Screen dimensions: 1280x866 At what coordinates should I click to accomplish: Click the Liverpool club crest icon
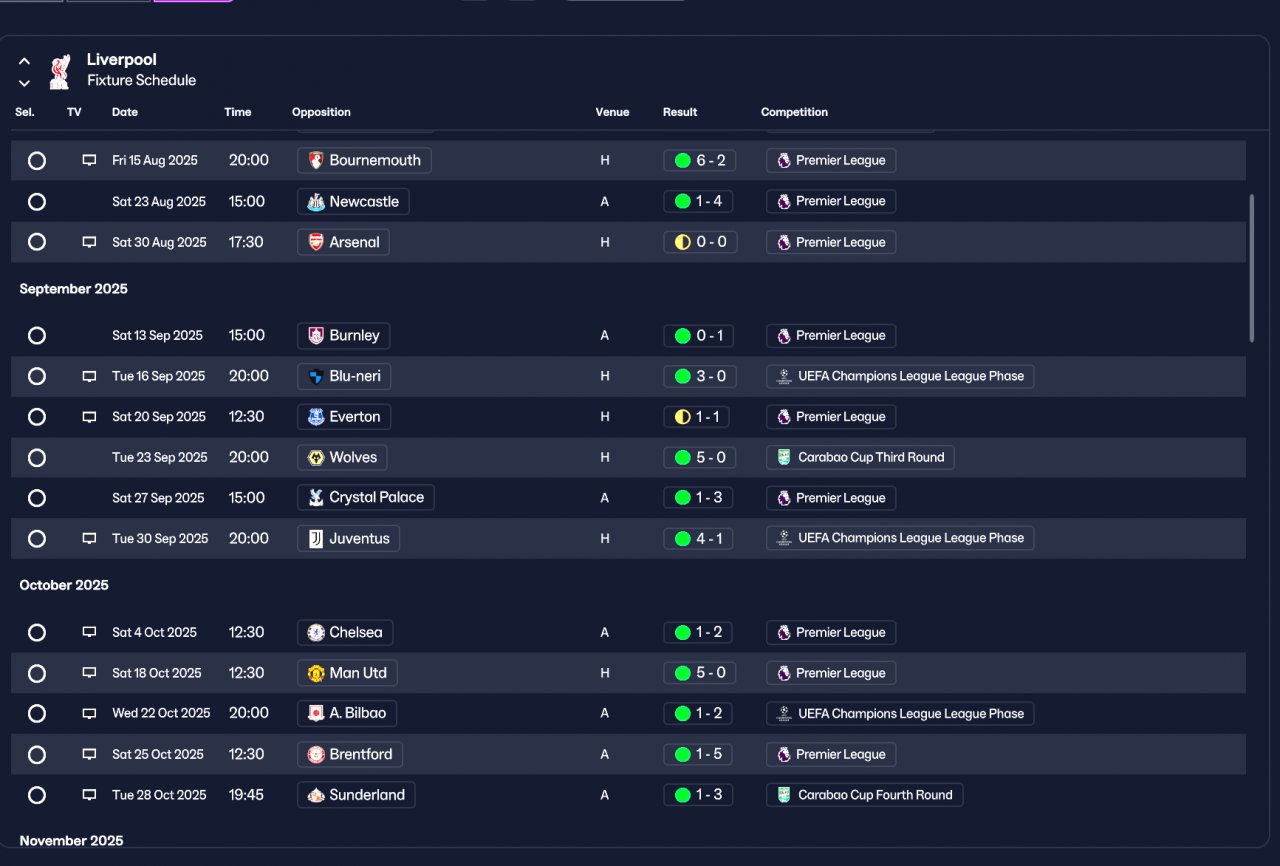[x=59, y=71]
